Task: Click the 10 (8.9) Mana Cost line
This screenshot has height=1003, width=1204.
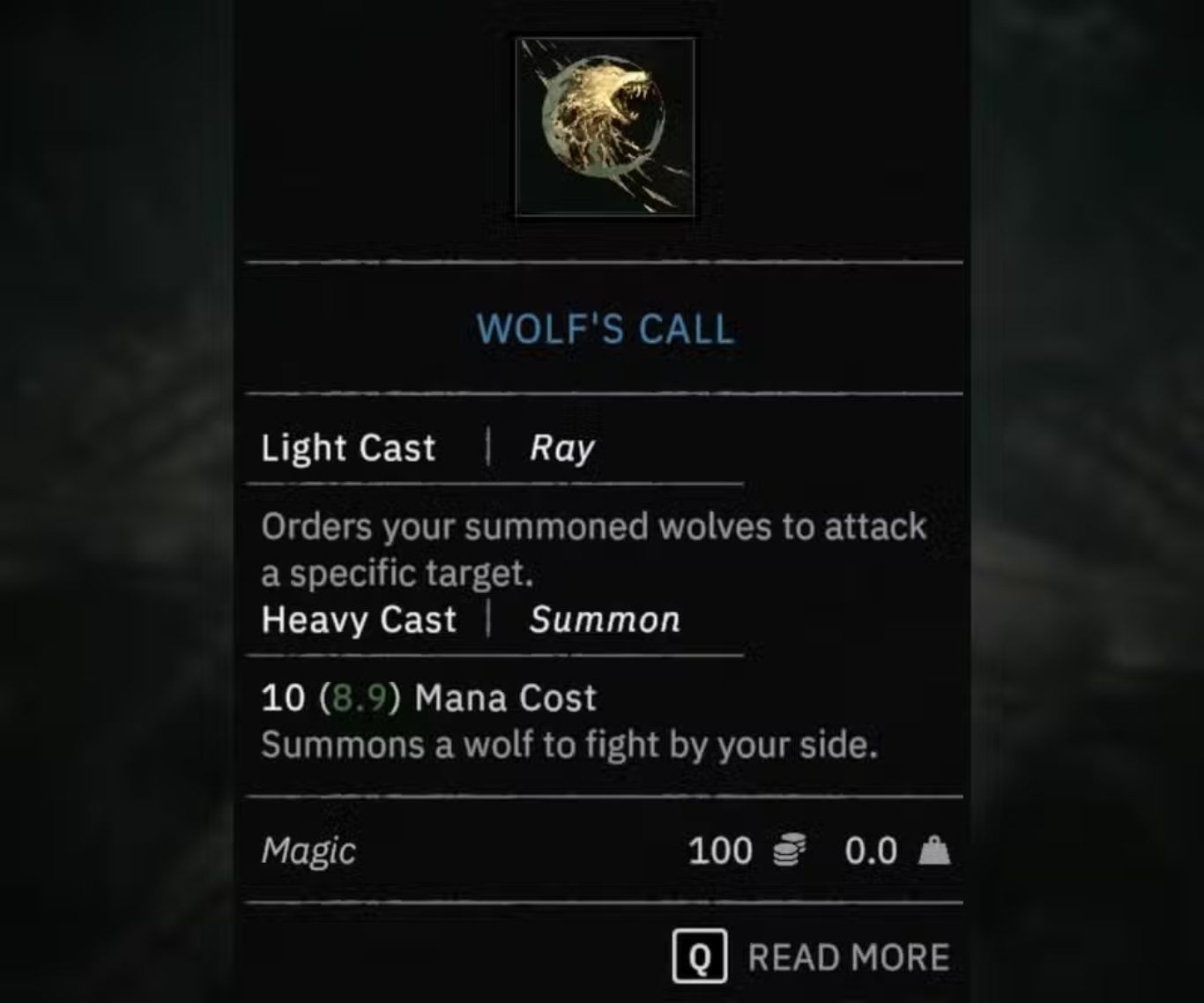Action: point(428,698)
